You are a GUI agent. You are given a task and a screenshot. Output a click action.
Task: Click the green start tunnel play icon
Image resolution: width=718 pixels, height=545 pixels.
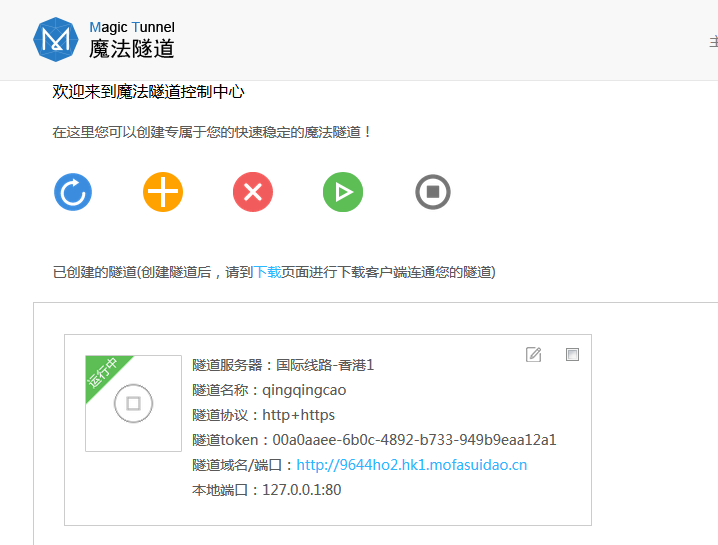click(343, 192)
